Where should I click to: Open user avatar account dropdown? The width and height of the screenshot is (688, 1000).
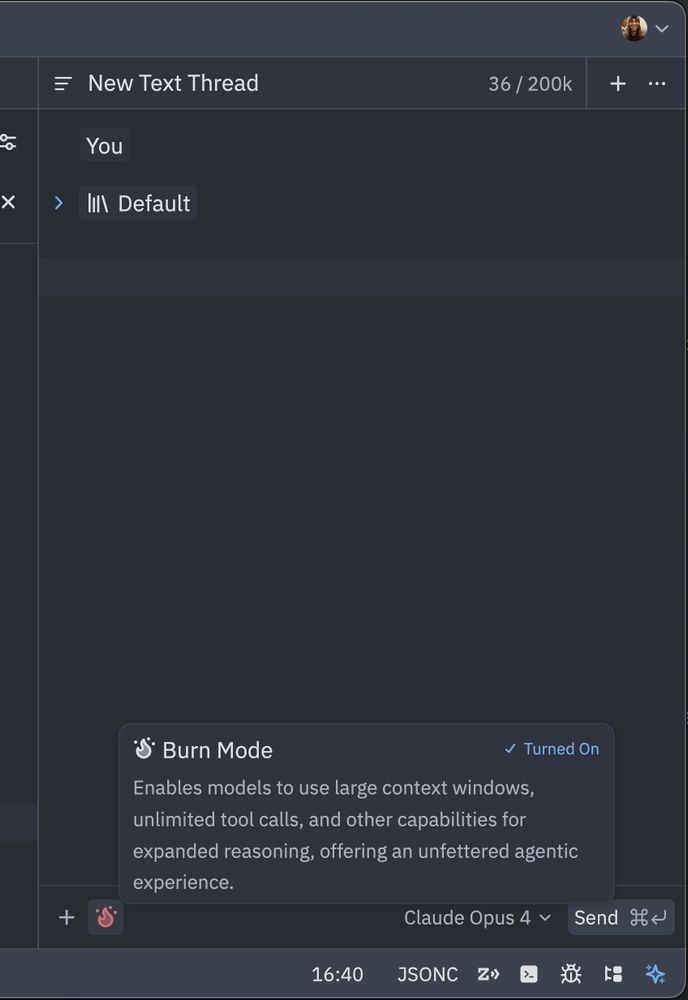pos(645,28)
